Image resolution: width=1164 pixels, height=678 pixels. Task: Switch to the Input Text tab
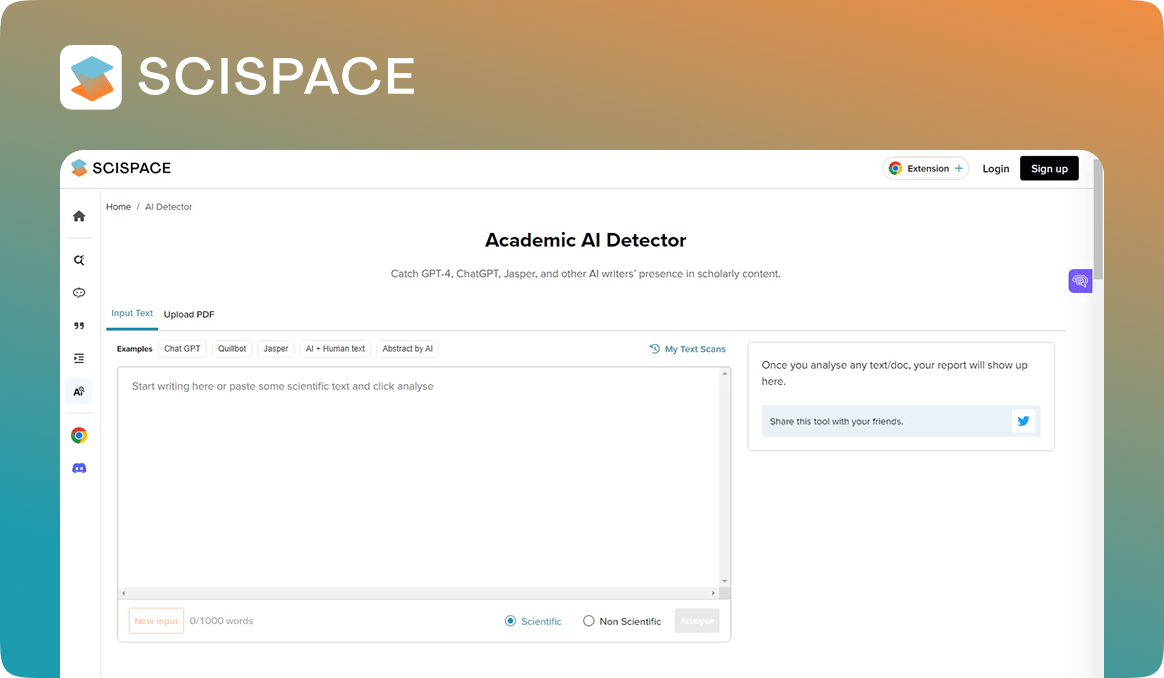[x=132, y=313]
